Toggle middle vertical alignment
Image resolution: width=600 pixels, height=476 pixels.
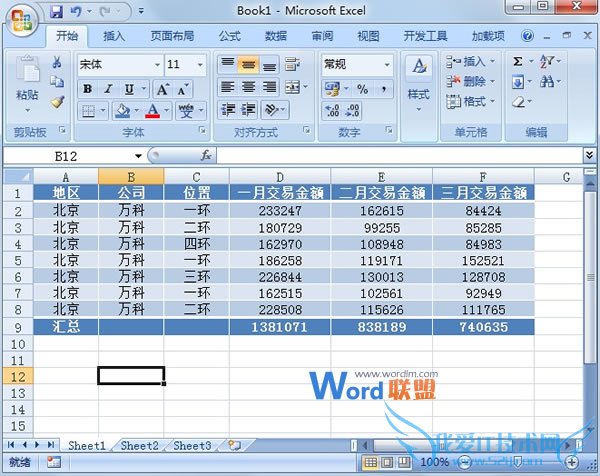249,64
